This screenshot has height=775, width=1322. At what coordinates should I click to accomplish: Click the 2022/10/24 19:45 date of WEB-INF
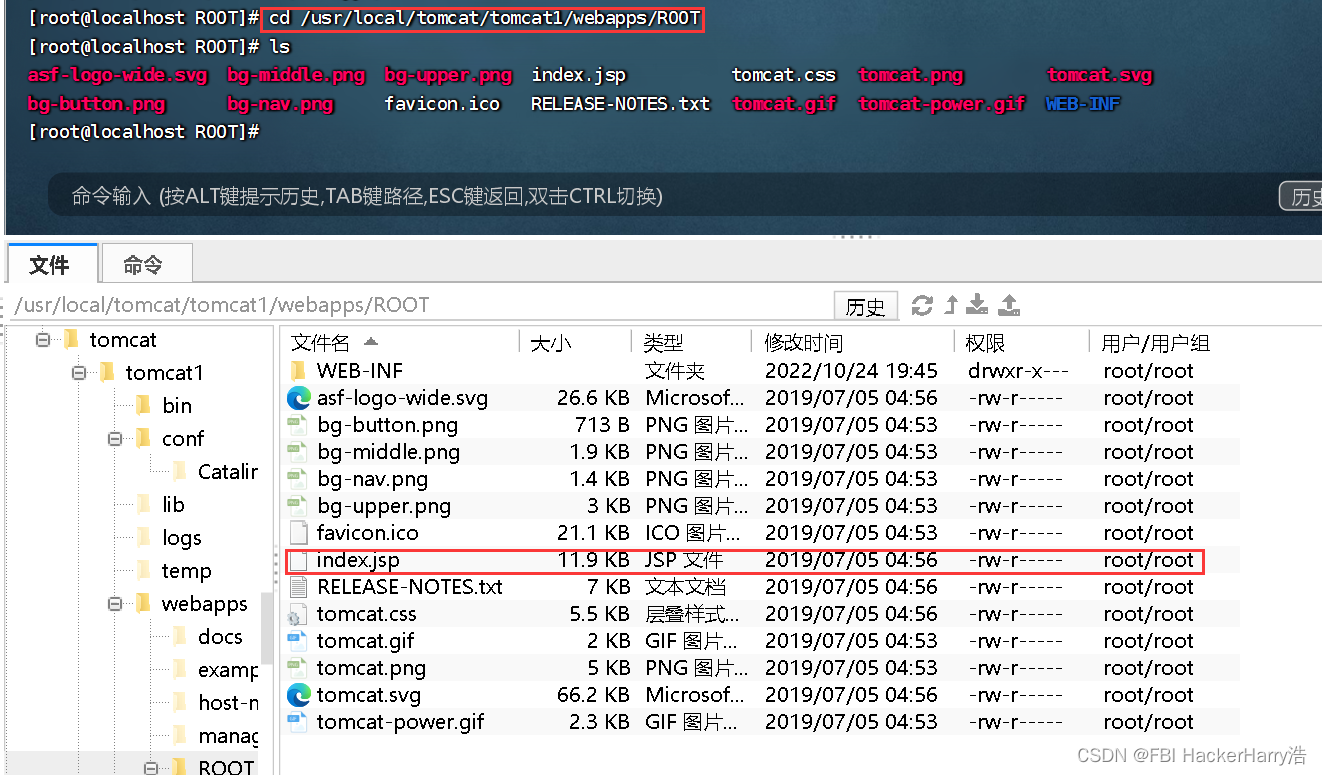[x=851, y=371]
